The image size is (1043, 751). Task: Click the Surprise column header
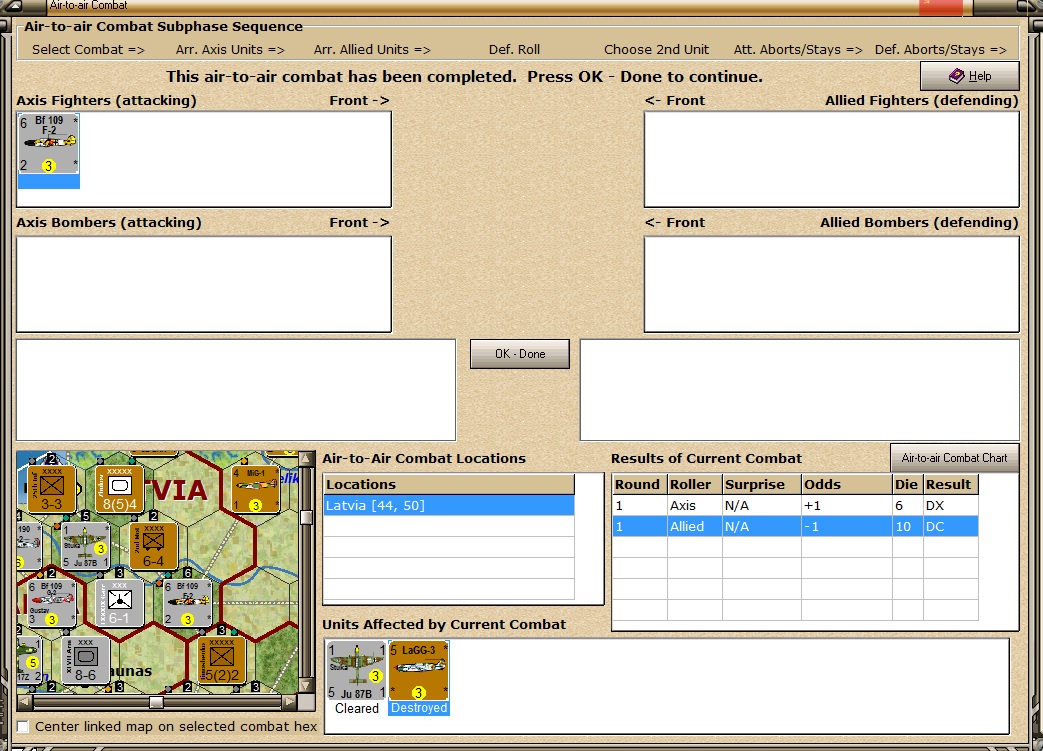[x=762, y=484]
